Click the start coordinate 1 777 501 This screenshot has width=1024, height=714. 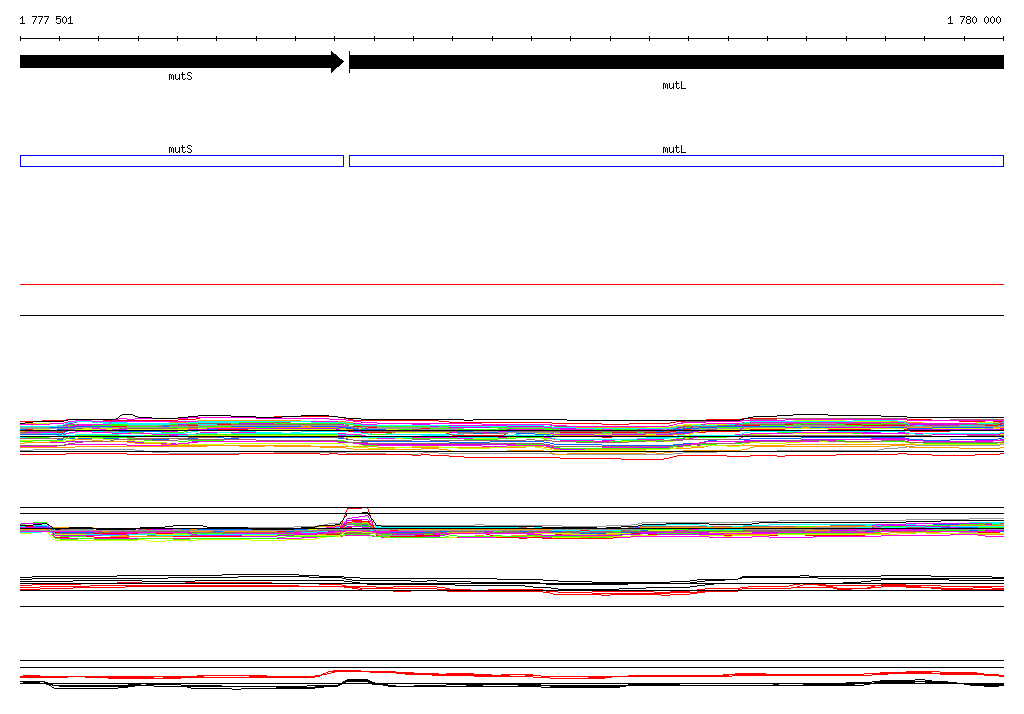click(46, 20)
